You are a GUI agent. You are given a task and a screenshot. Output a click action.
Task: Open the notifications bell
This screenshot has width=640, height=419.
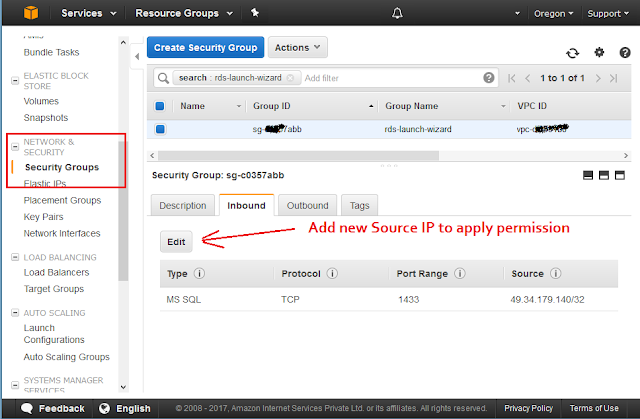[397, 13]
